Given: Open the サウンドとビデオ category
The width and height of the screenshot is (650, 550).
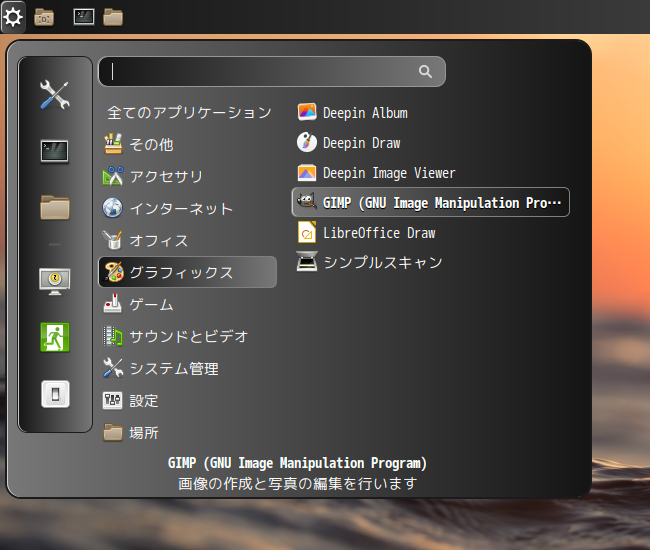Looking at the screenshot, I should (187, 336).
